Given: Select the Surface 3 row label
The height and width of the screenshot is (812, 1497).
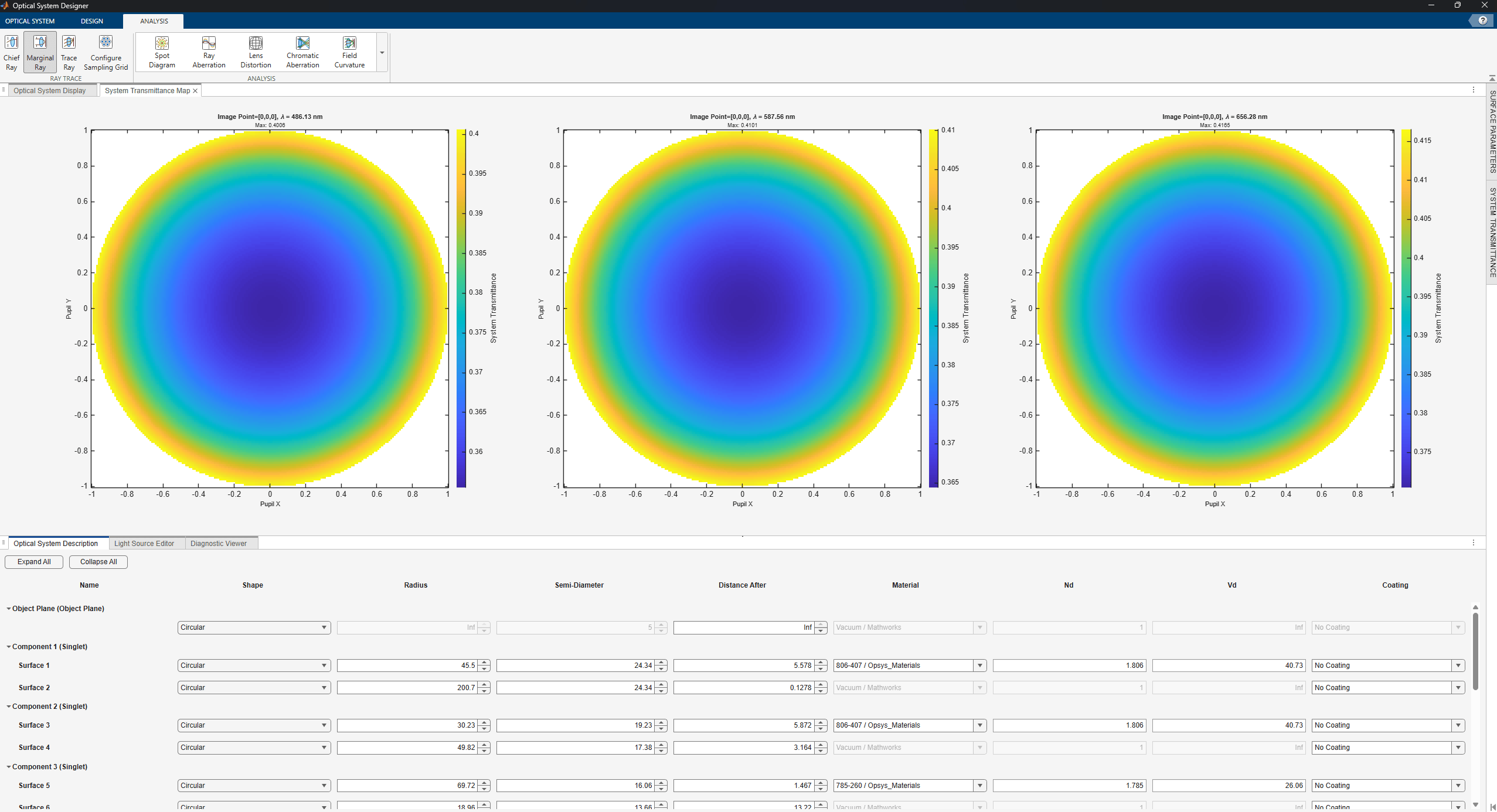Looking at the screenshot, I should click(34, 725).
